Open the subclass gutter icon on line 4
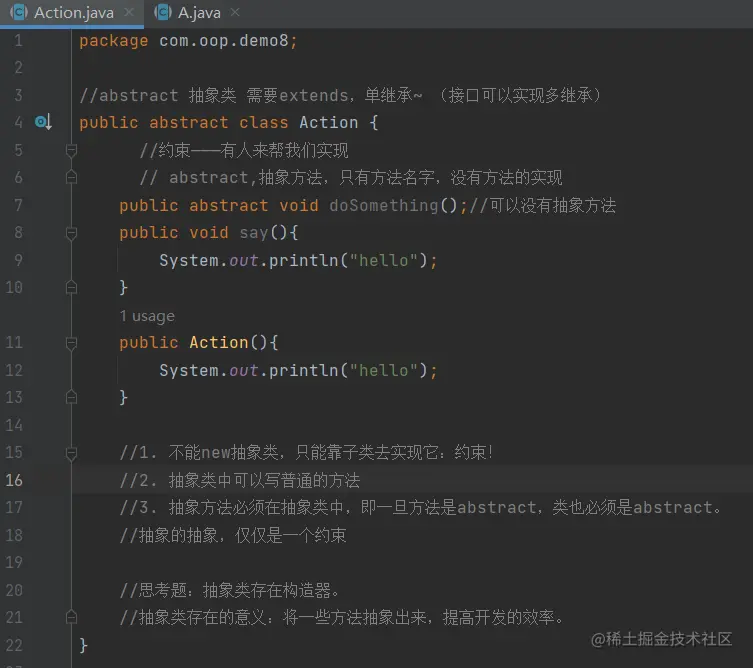This screenshot has height=668, width=753. coord(43,122)
